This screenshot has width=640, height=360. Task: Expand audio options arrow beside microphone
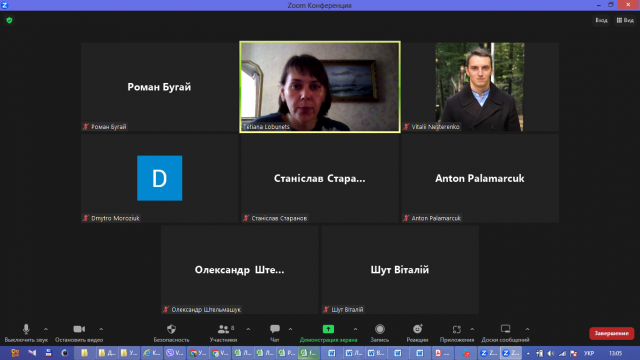(46, 329)
